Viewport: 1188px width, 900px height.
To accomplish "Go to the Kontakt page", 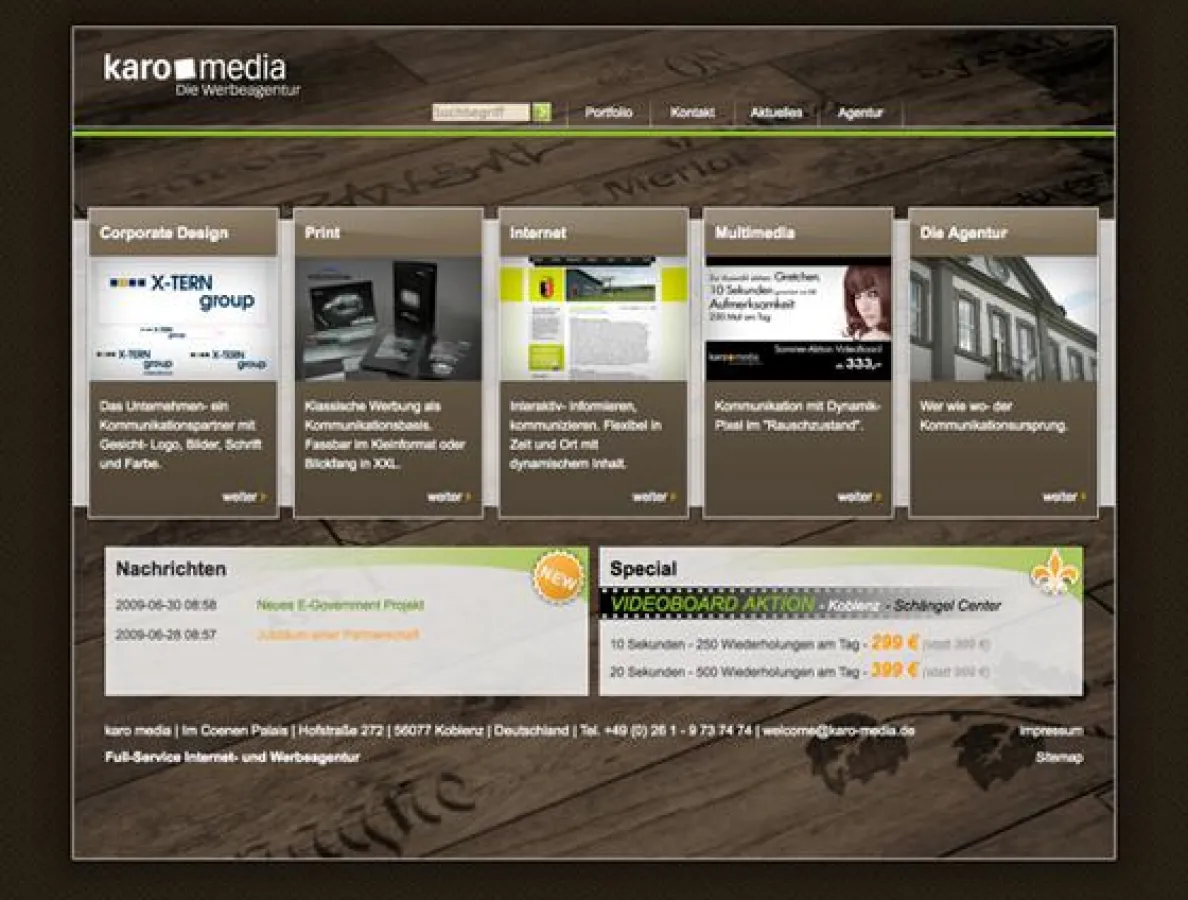I will pyautogui.click(x=692, y=113).
